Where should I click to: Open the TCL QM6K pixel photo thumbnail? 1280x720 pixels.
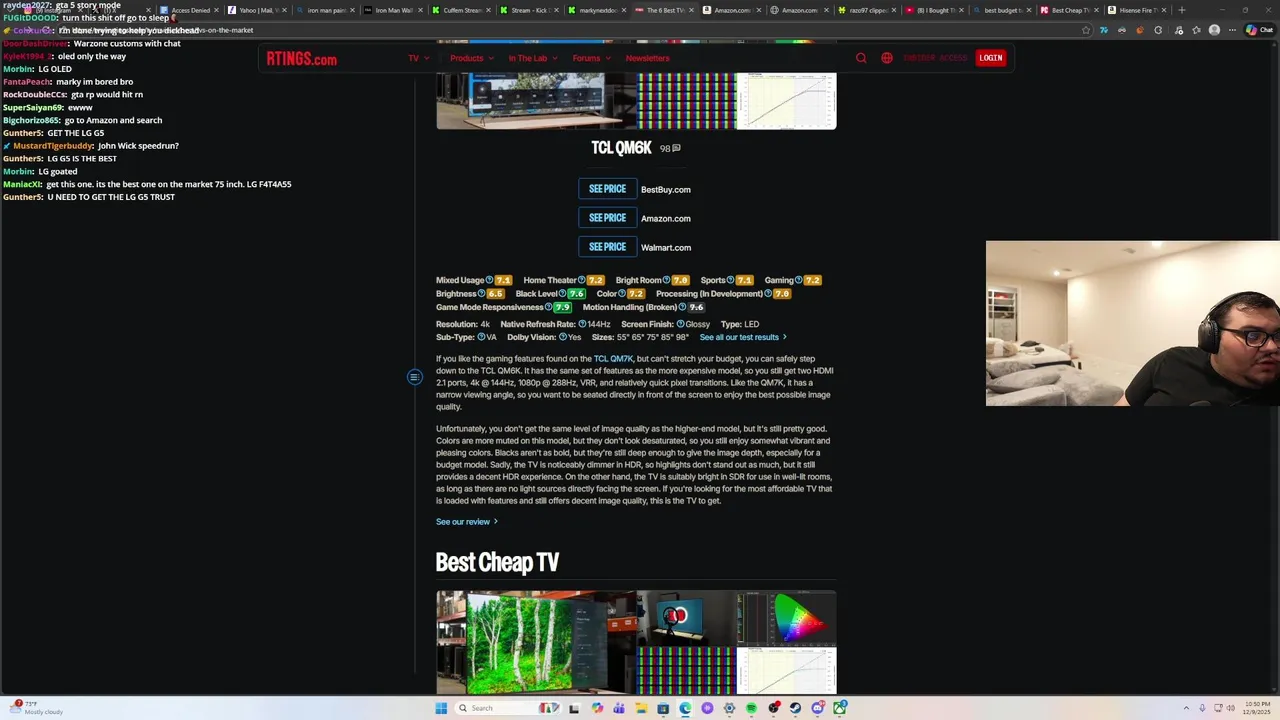[x=686, y=102]
